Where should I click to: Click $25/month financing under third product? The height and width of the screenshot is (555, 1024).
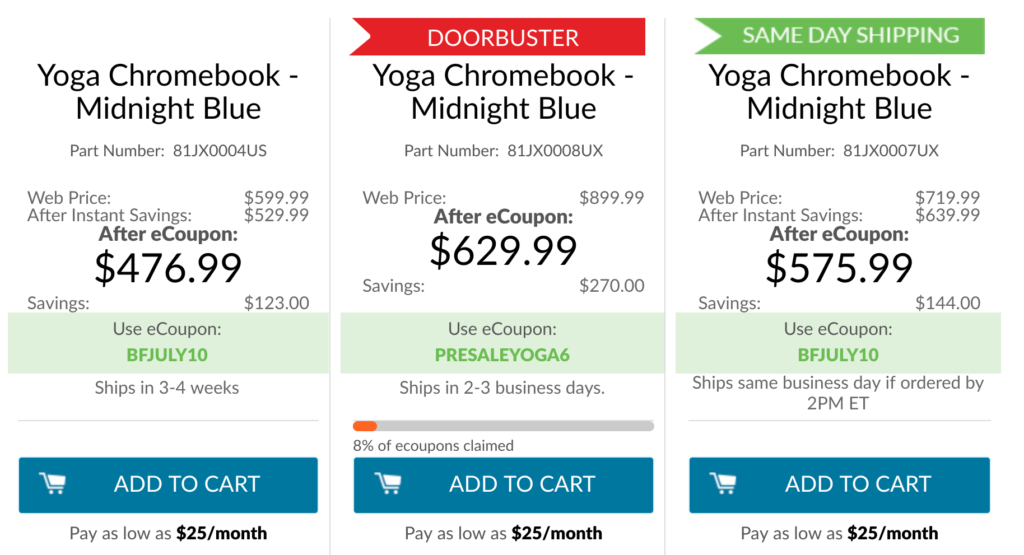(893, 533)
